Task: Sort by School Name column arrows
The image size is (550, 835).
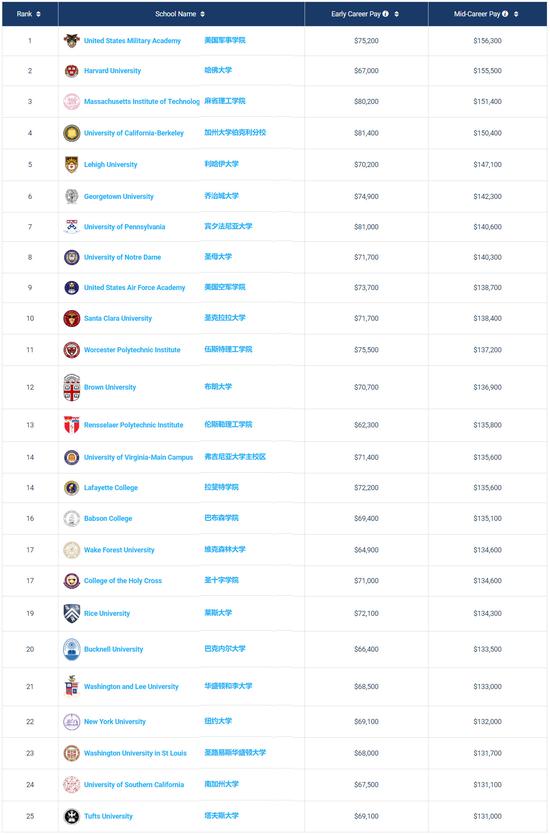Action: [x=202, y=14]
